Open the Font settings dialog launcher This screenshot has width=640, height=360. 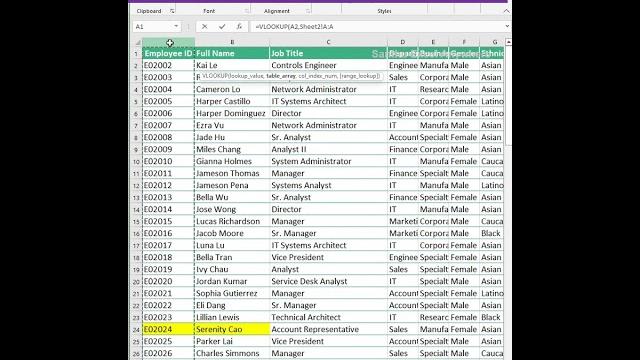tap(247, 11)
